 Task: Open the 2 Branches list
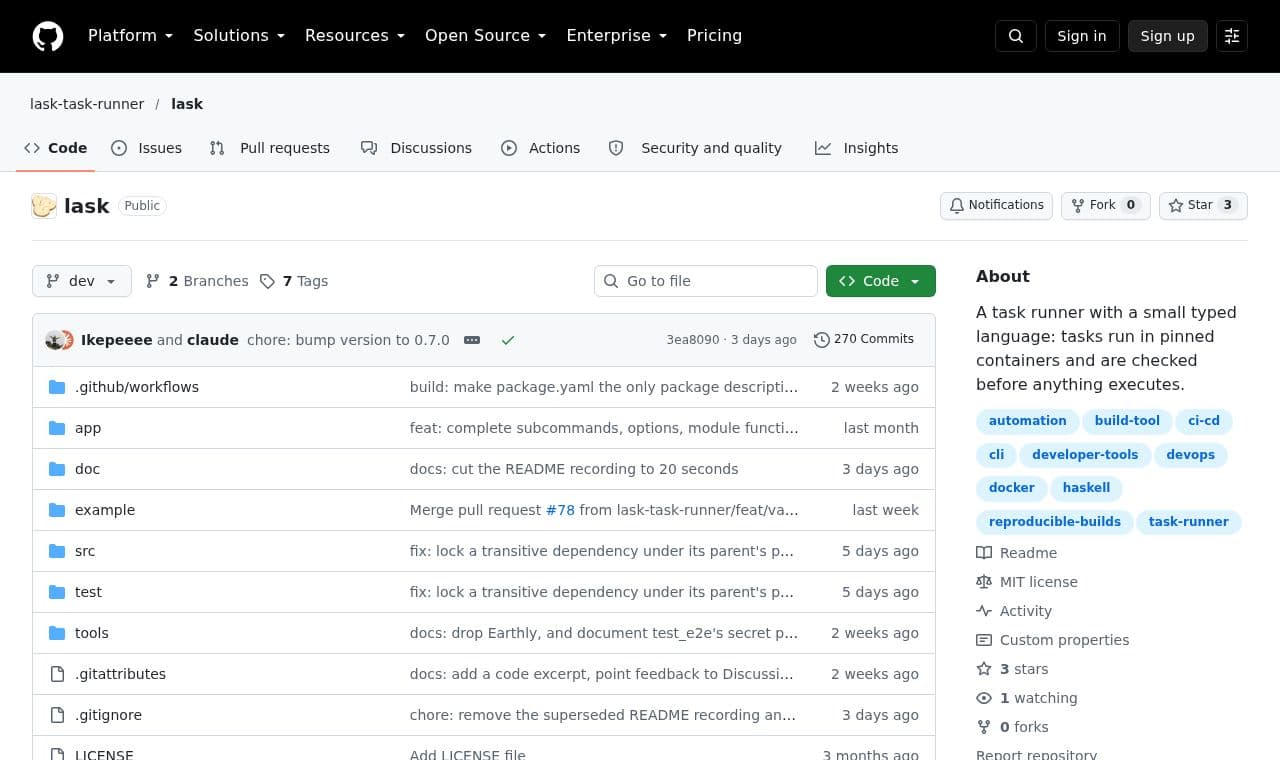tap(197, 281)
